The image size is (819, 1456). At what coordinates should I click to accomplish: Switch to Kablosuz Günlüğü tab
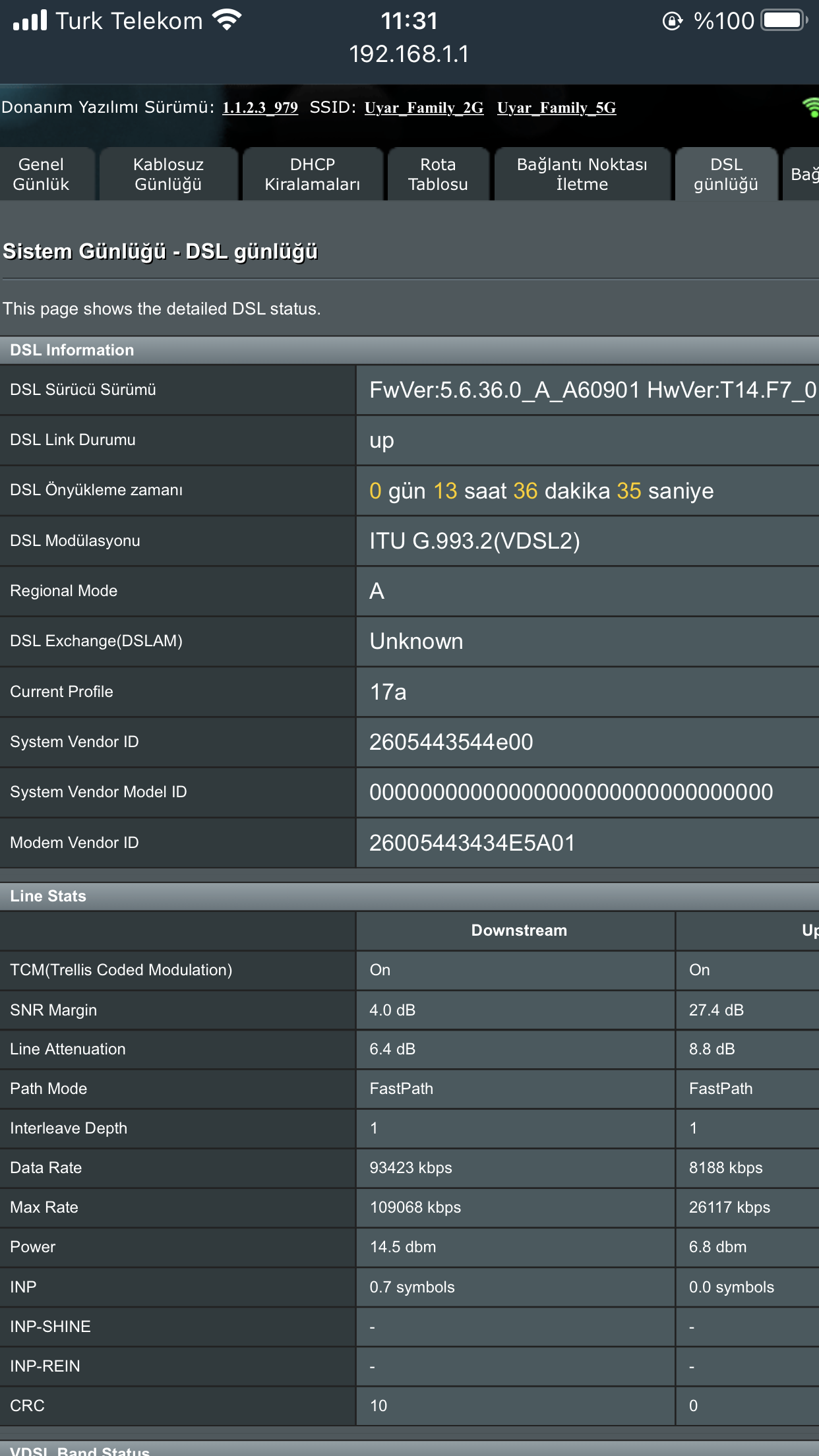[168, 174]
